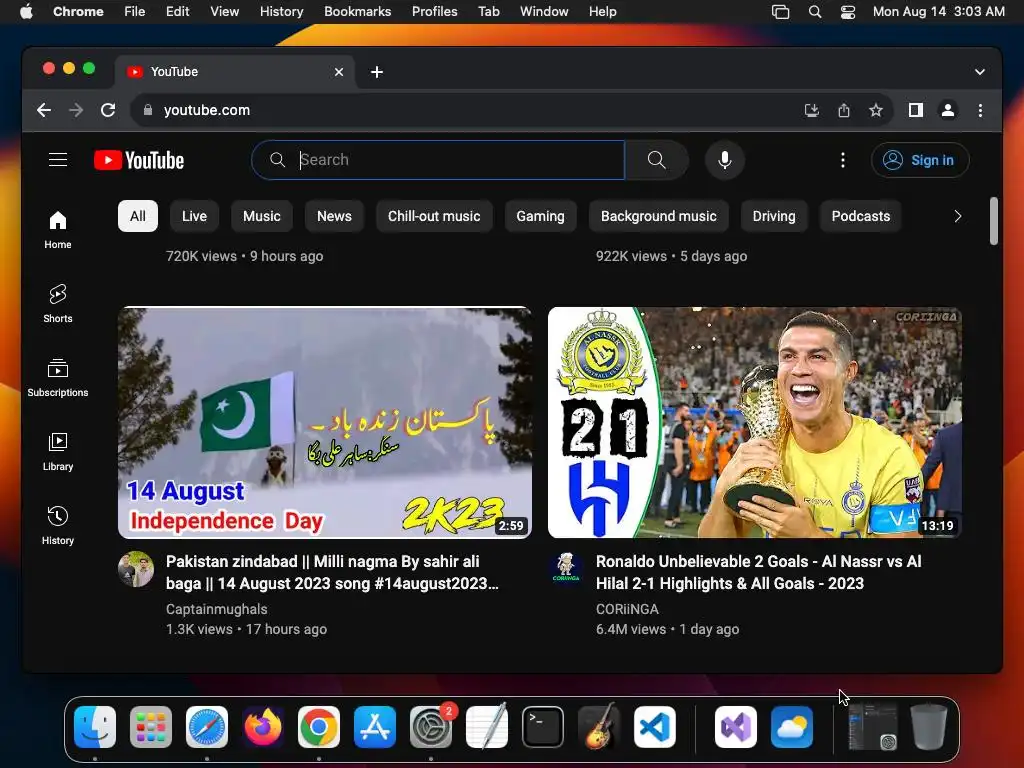The height and width of the screenshot is (768, 1024).
Task: Open Finder from the Dock
Action: click(x=95, y=727)
